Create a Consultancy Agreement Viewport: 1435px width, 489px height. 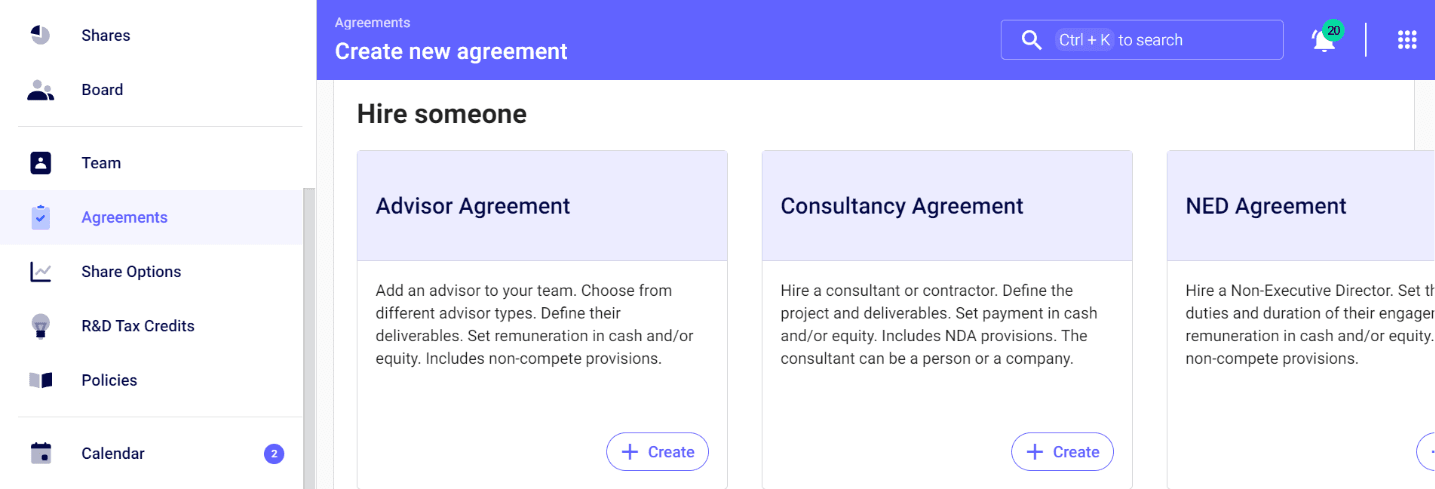pos(1062,452)
